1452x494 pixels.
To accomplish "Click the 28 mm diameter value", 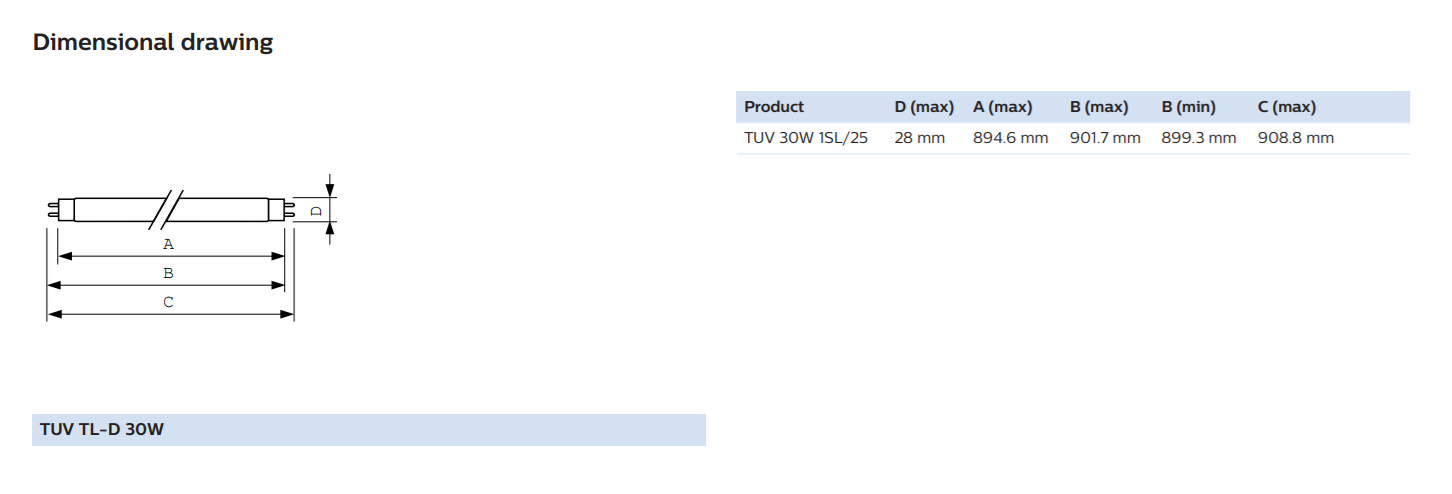I will point(919,138).
